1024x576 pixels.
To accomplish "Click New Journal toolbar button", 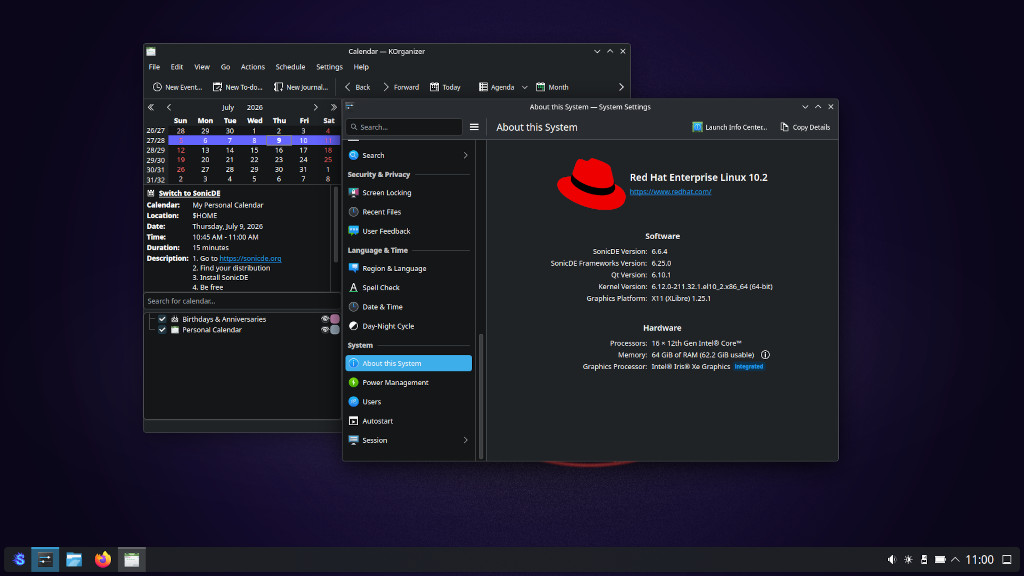I will [300, 87].
